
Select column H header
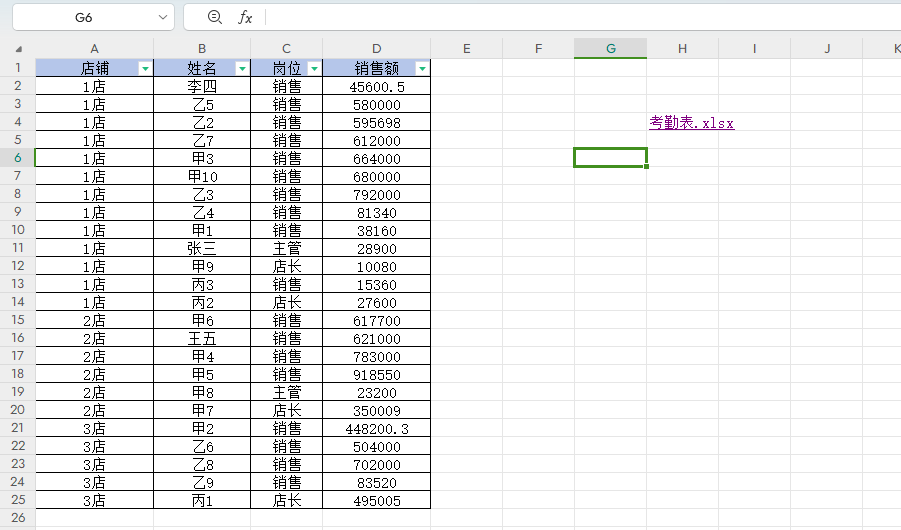[683, 49]
